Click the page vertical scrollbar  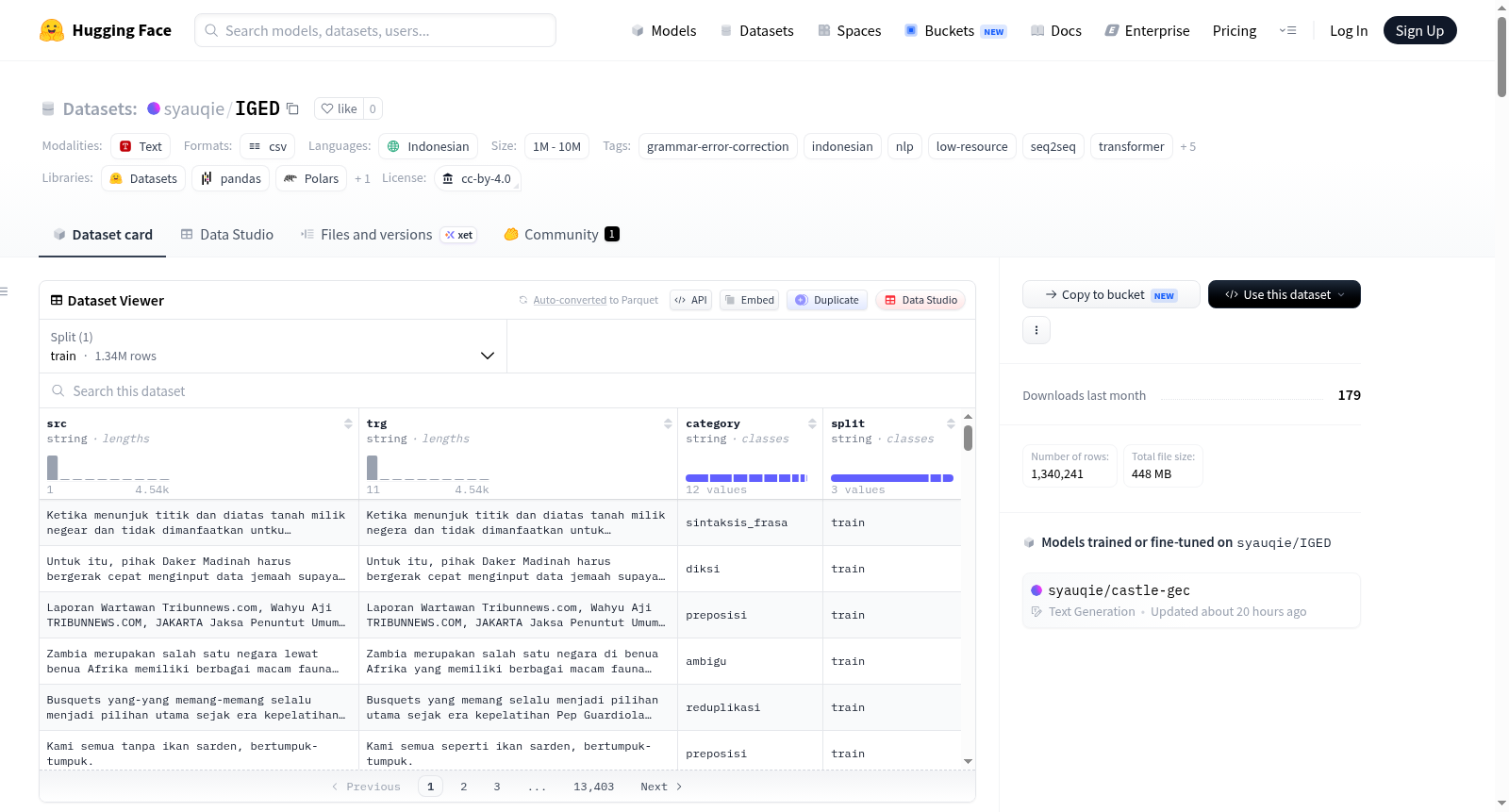click(x=1501, y=57)
